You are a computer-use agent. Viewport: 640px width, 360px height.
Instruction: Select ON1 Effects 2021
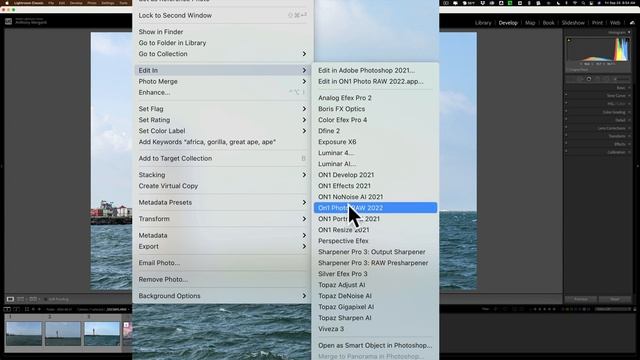344,186
